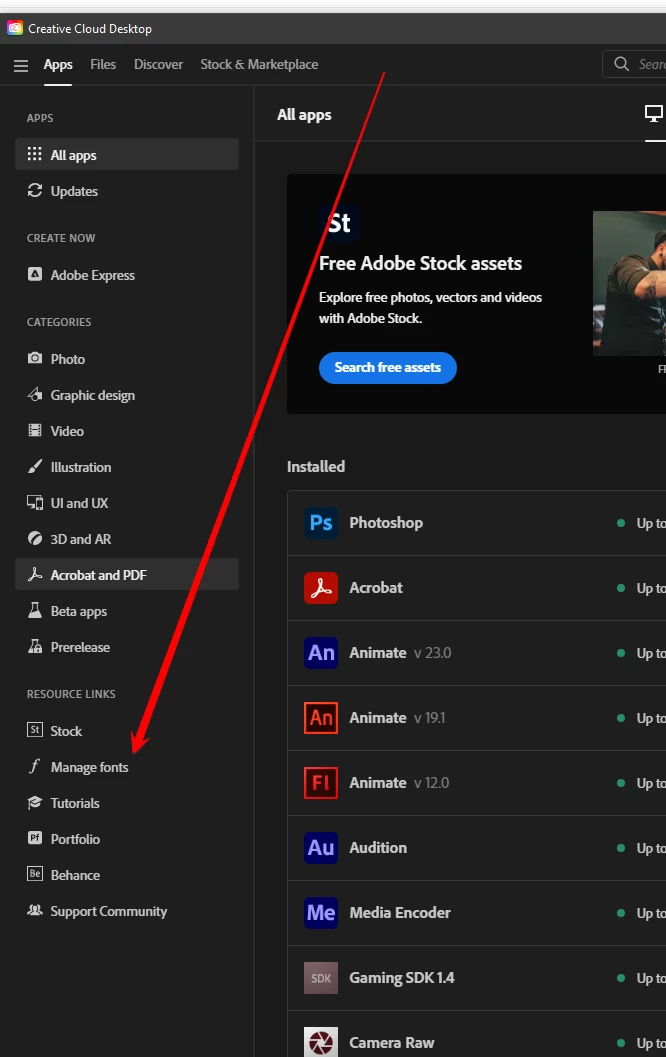Click the search magnifier icon
The height and width of the screenshot is (1057, 666).
[x=622, y=64]
